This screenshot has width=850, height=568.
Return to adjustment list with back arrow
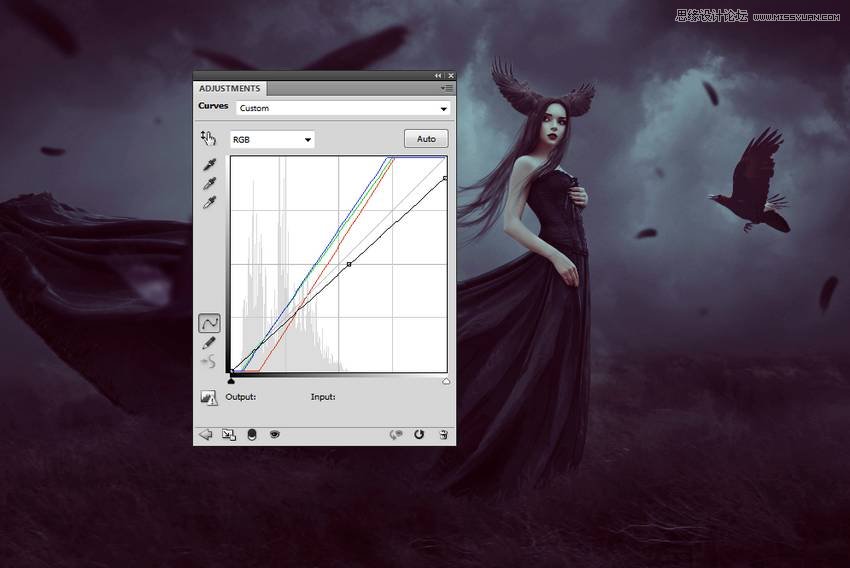tap(206, 435)
